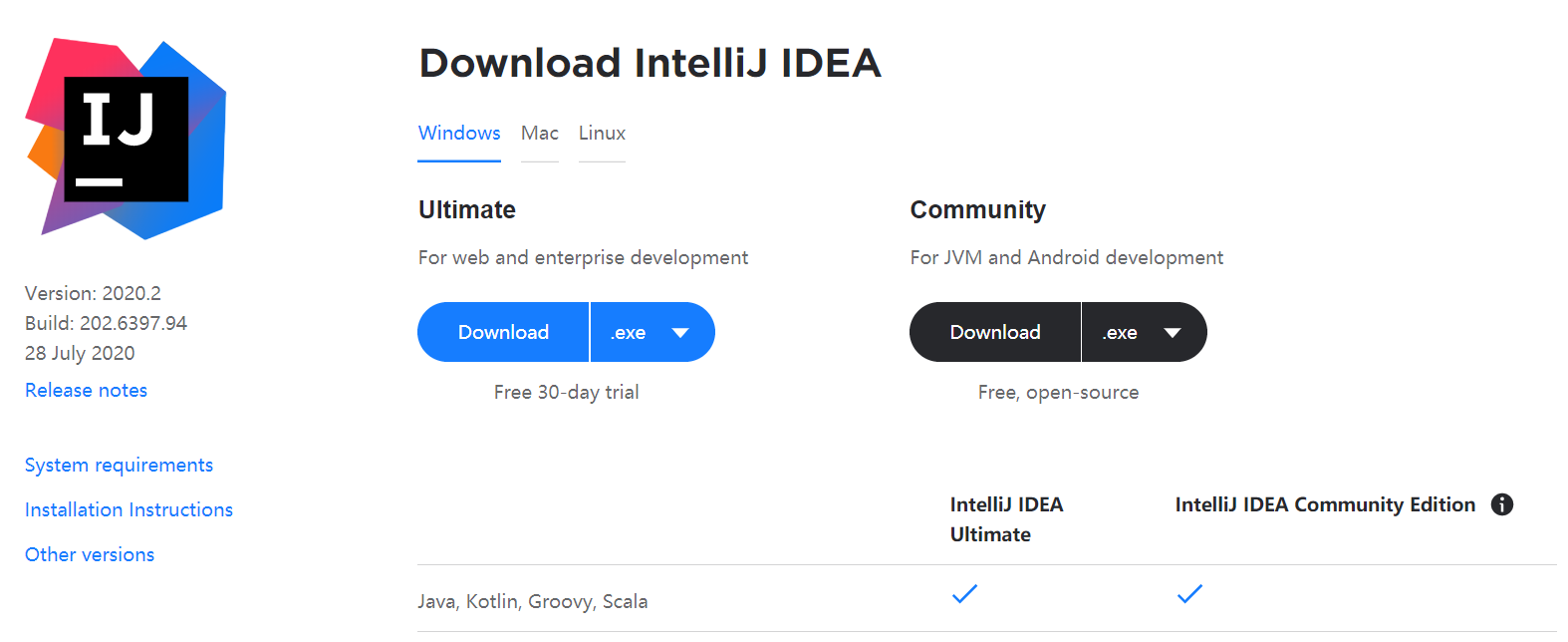Open System requirements link

point(119,465)
